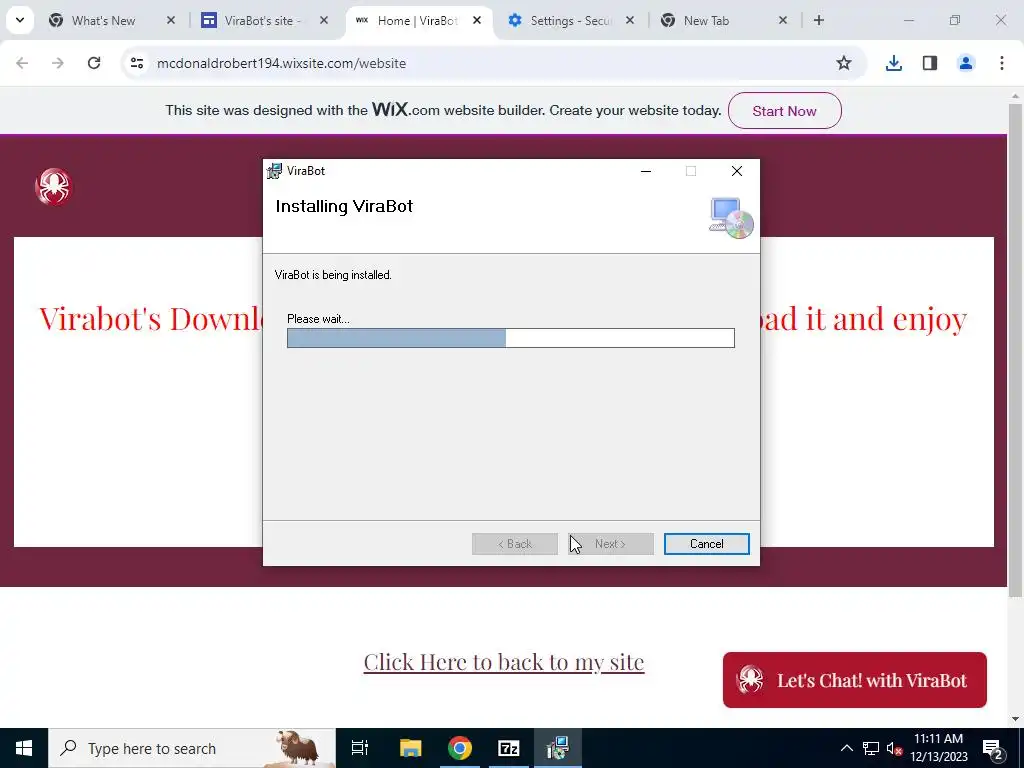The height and width of the screenshot is (768, 1024).
Task: Toggle Chrome side panel icon
Action: (x=930, y=63)
